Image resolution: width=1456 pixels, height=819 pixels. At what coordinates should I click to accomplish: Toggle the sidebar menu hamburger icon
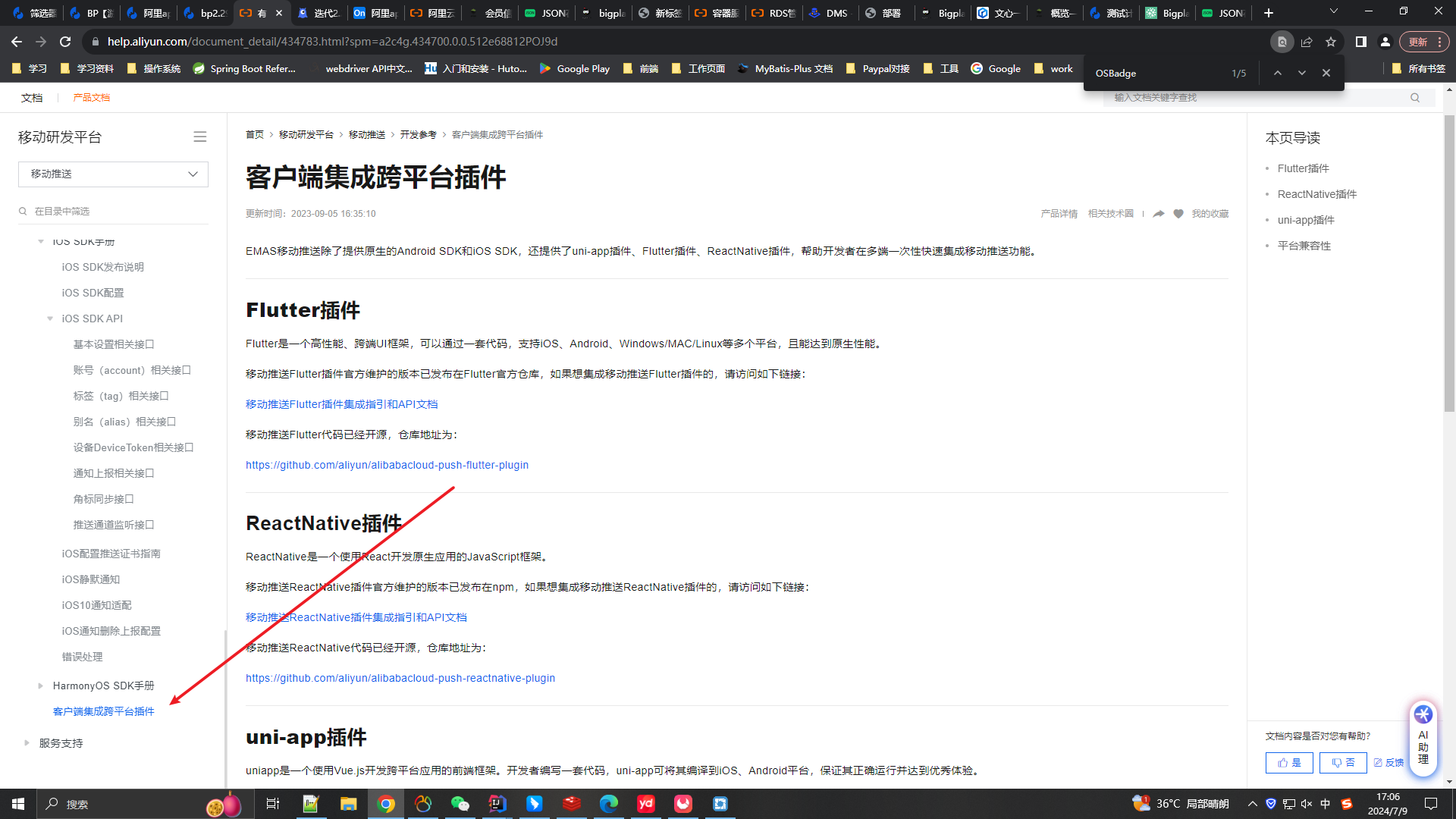[200, 136]
